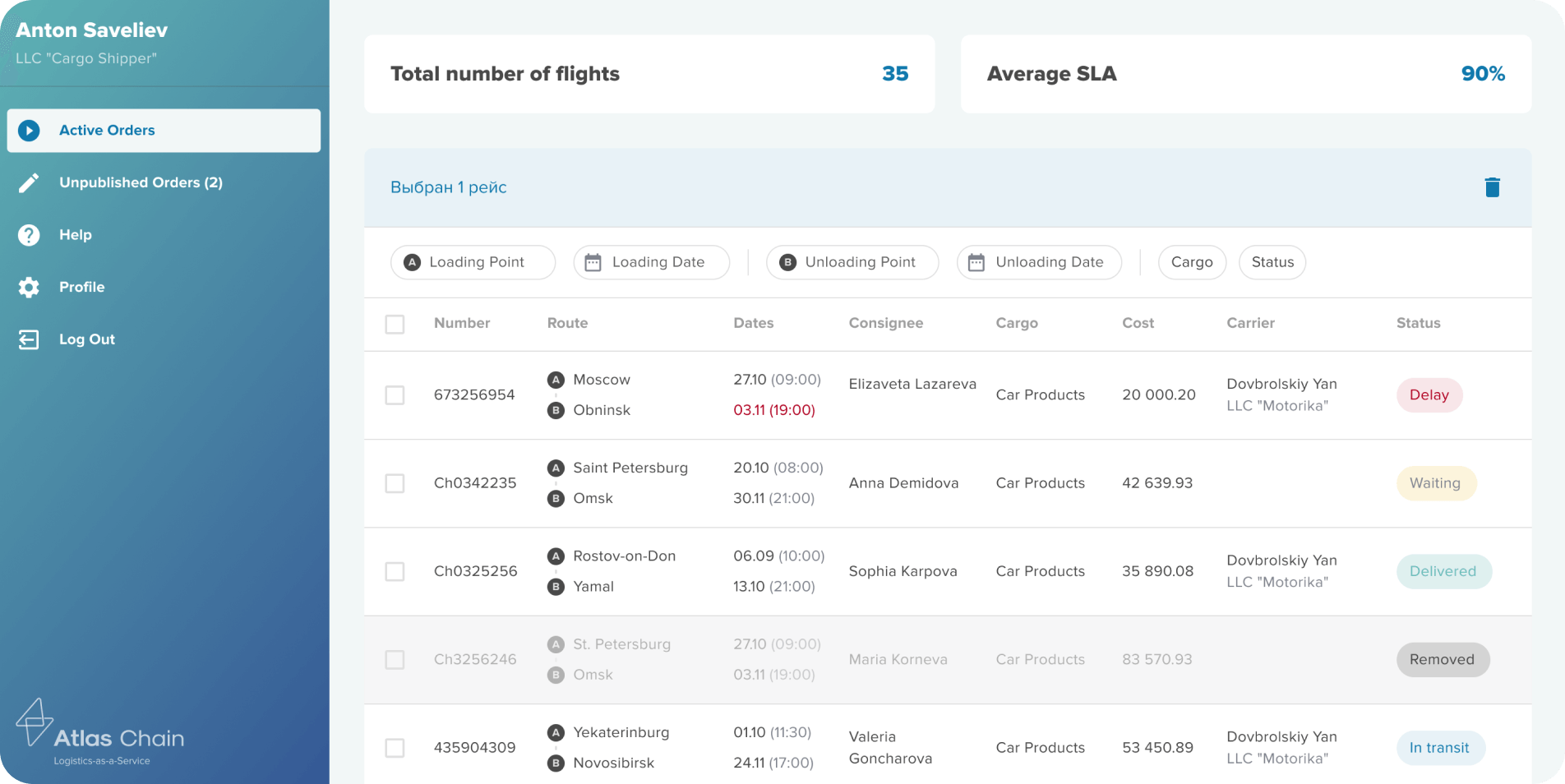Check the box for order 673256954

[395, 395]
